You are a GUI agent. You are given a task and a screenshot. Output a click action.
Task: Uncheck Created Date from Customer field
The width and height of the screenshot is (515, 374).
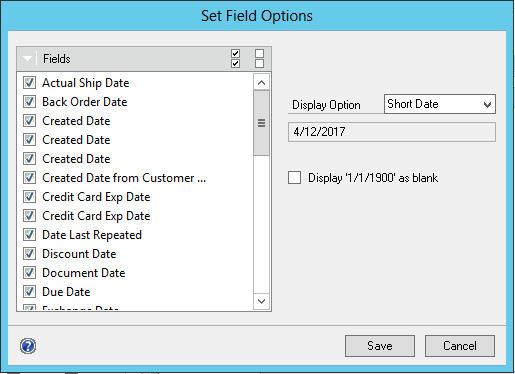pos(29,178)
